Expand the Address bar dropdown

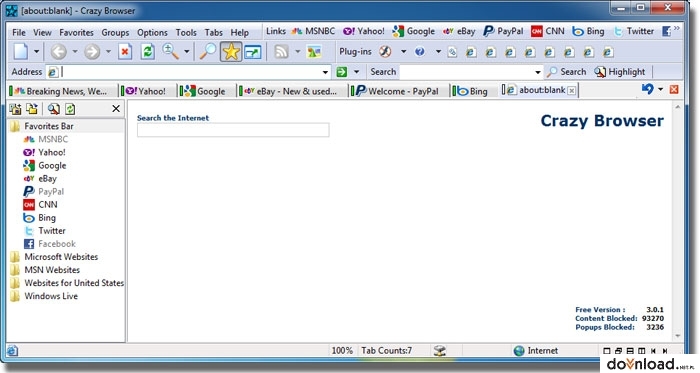pyautogui.click(x=325, y=72)
